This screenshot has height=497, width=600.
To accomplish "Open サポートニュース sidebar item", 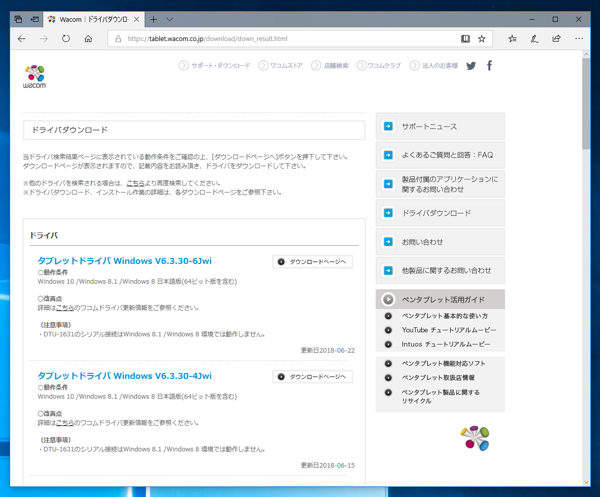I will click(x=440, y=126).
